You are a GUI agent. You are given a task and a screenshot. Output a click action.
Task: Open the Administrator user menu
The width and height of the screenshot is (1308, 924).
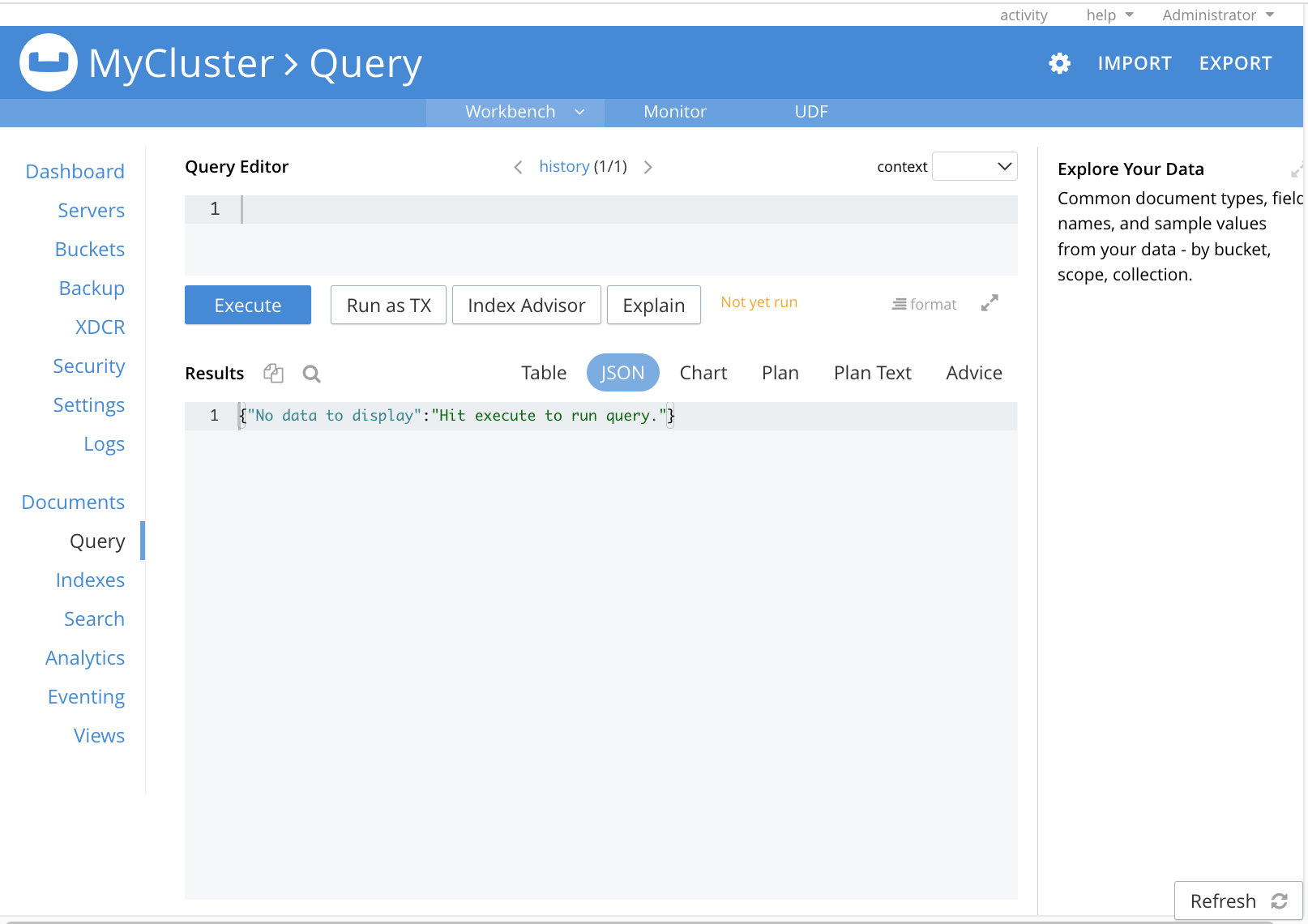1217,15
